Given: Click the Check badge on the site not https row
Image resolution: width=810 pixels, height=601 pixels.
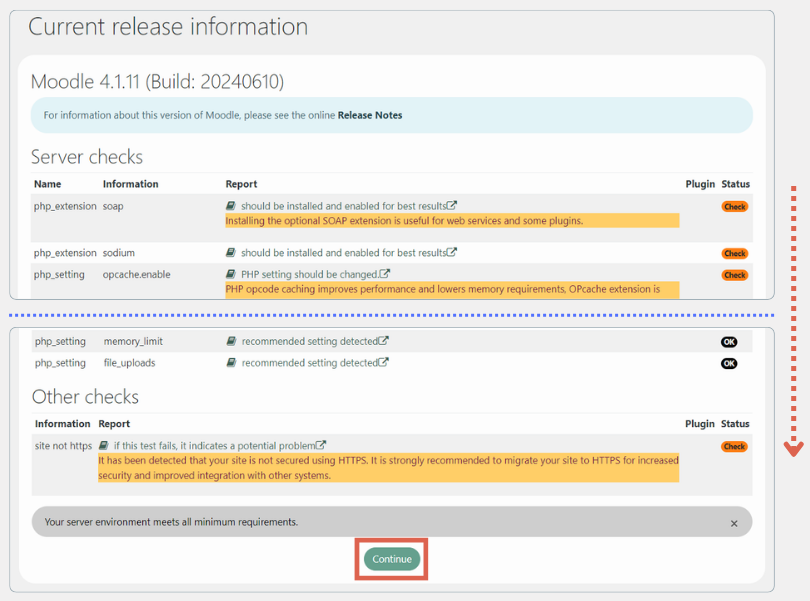Looking at the screenshot, I should [735, 446].
